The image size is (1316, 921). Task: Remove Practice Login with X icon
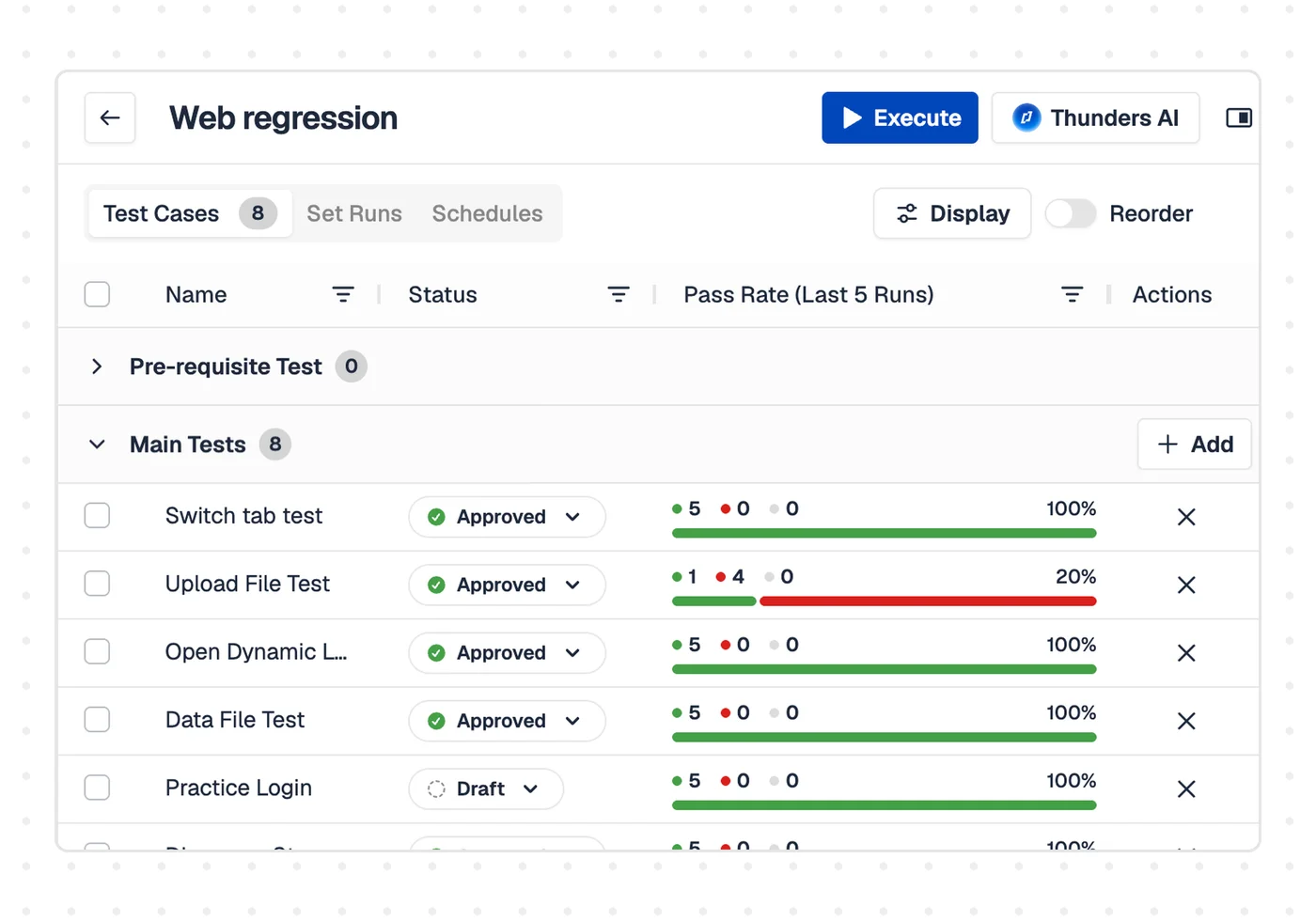[x=1186, y=788]
